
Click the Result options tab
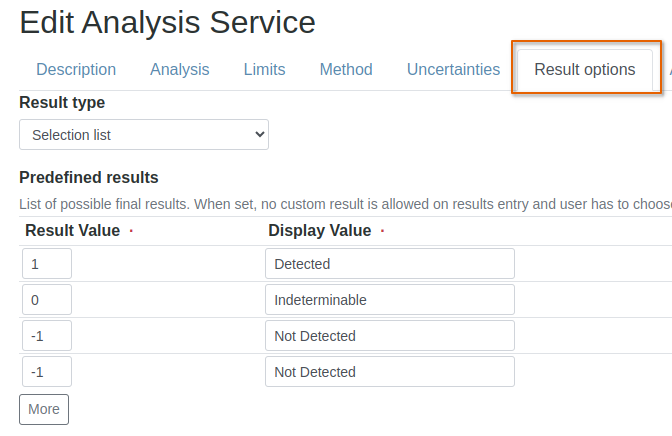(585, 70)
